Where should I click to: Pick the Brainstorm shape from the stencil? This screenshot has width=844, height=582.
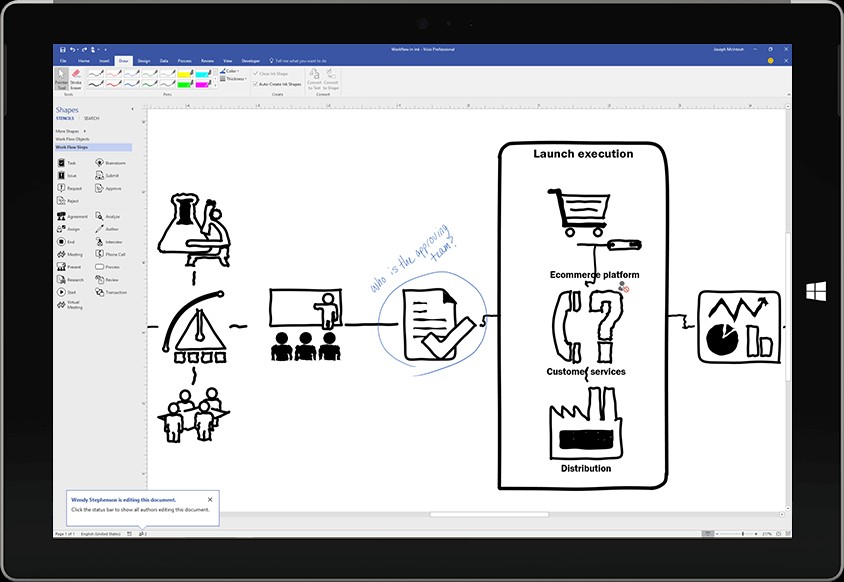tap(100, 162)
